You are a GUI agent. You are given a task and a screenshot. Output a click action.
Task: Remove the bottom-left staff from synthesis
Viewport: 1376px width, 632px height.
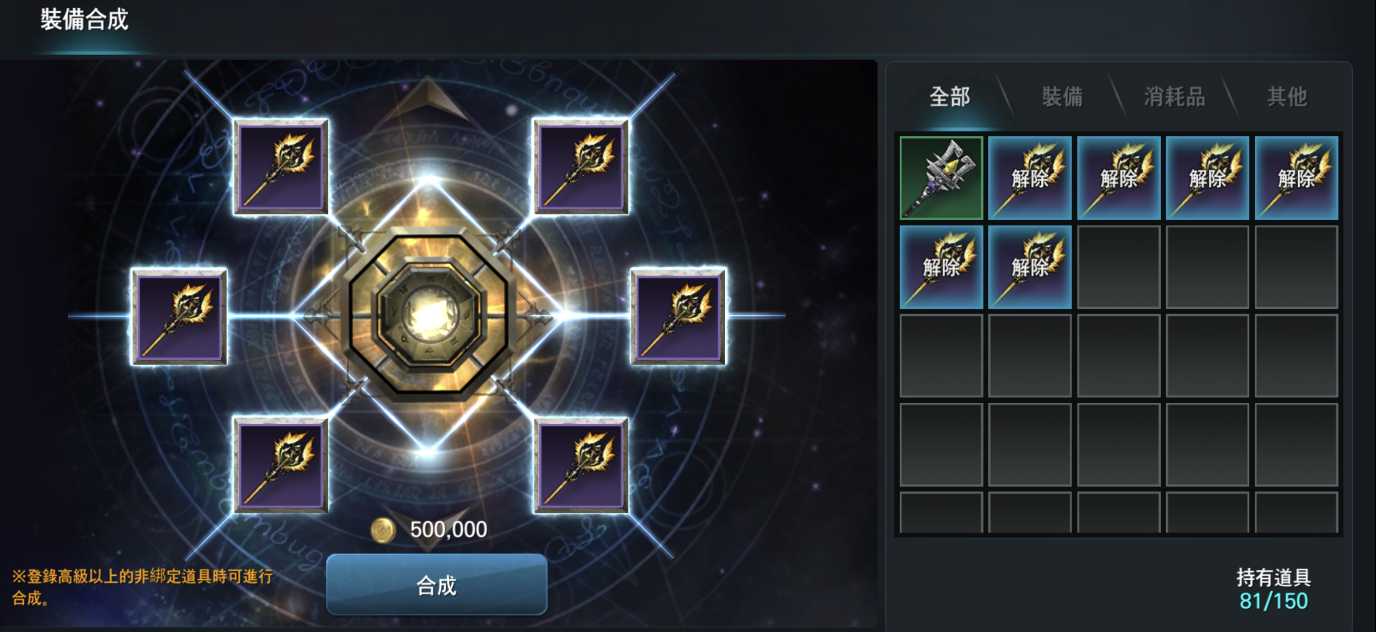(281, 465)
